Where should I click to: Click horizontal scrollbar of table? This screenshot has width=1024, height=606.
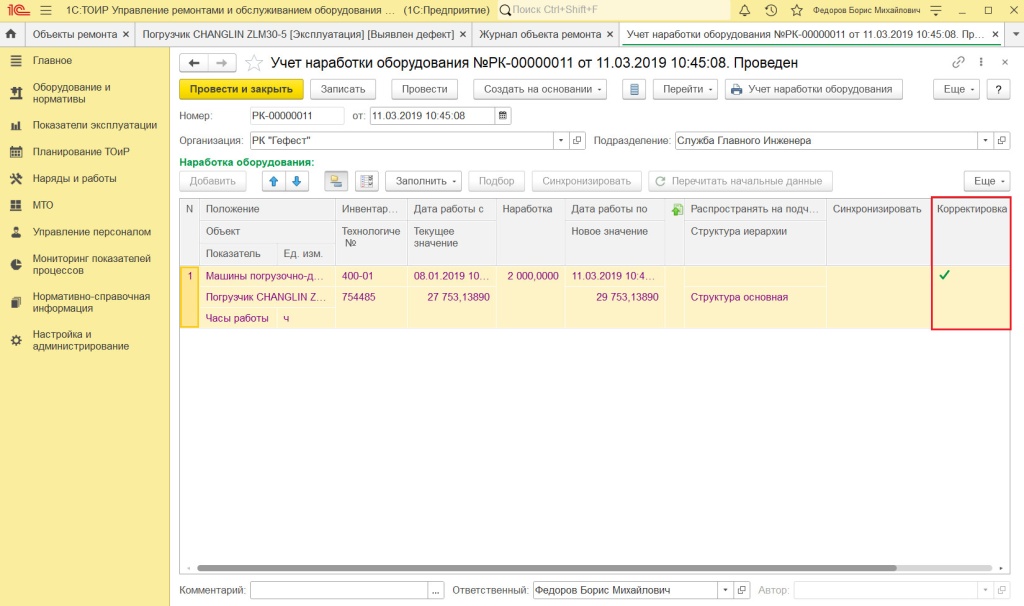click(547, 568)
